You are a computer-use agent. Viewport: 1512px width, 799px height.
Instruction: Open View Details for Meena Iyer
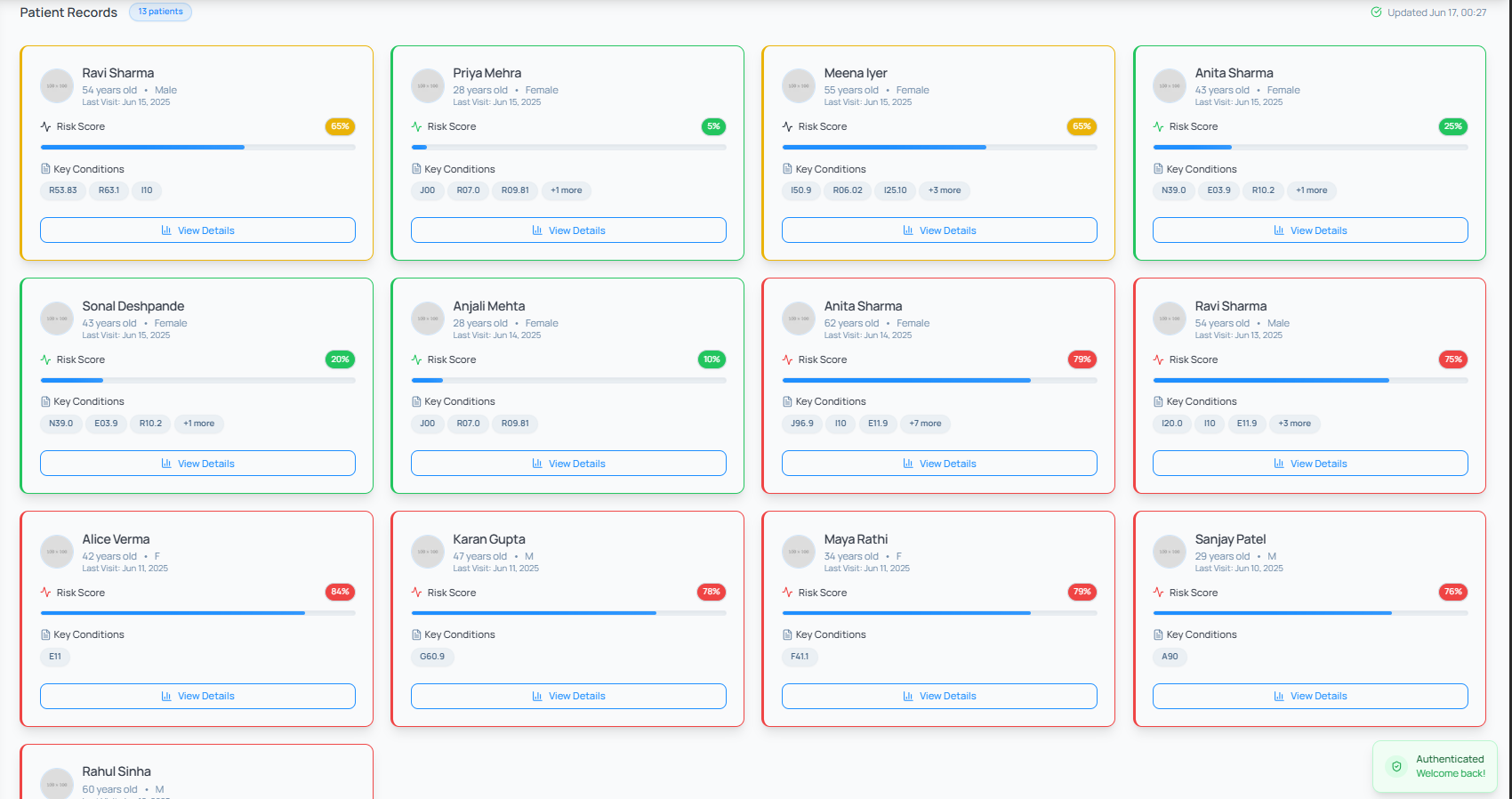tap(939, 230)
